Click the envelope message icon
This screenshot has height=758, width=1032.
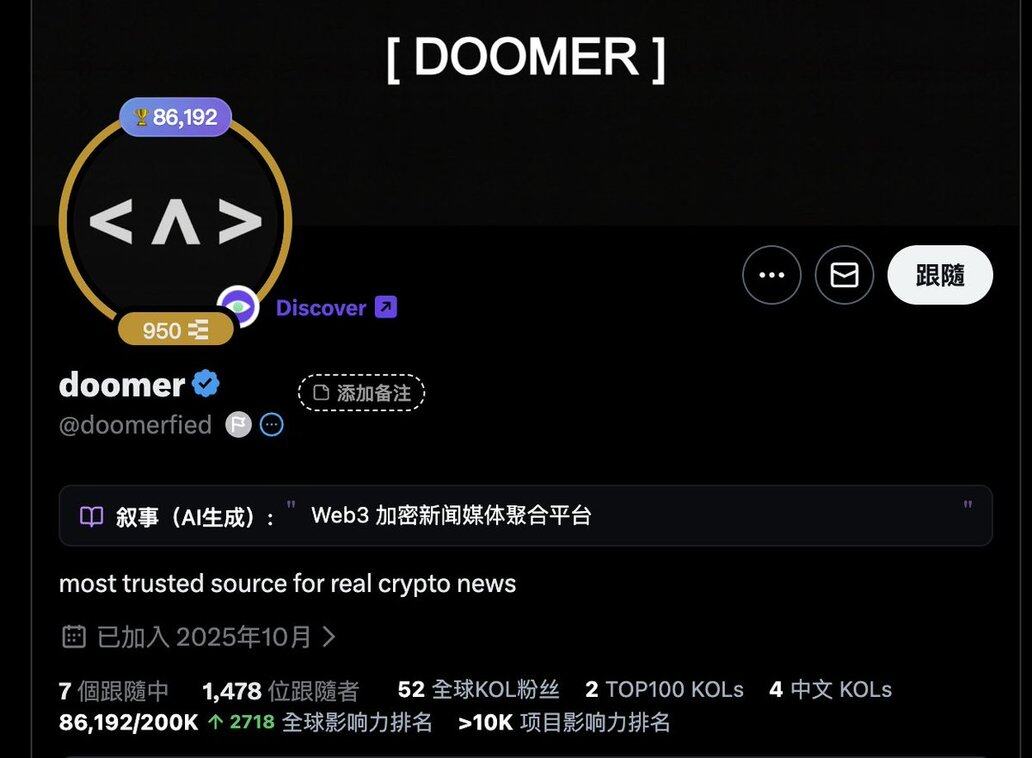[844, 275]
